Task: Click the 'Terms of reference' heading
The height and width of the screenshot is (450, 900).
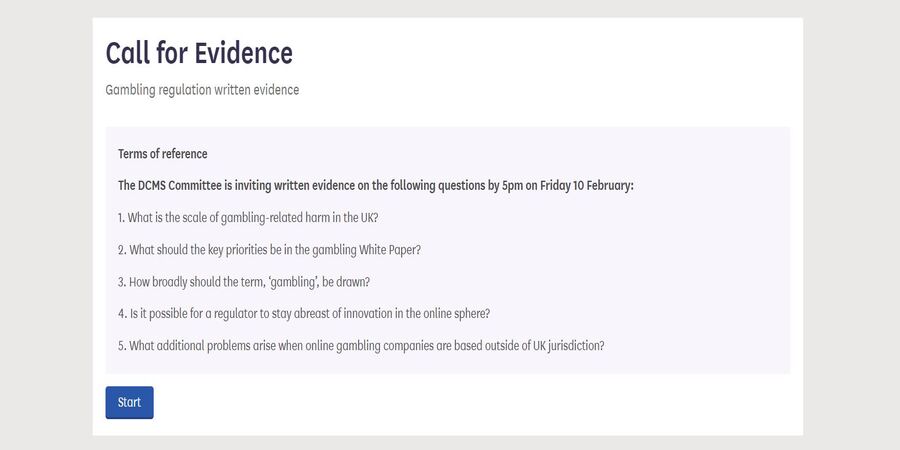Action: tap(163, 154)
